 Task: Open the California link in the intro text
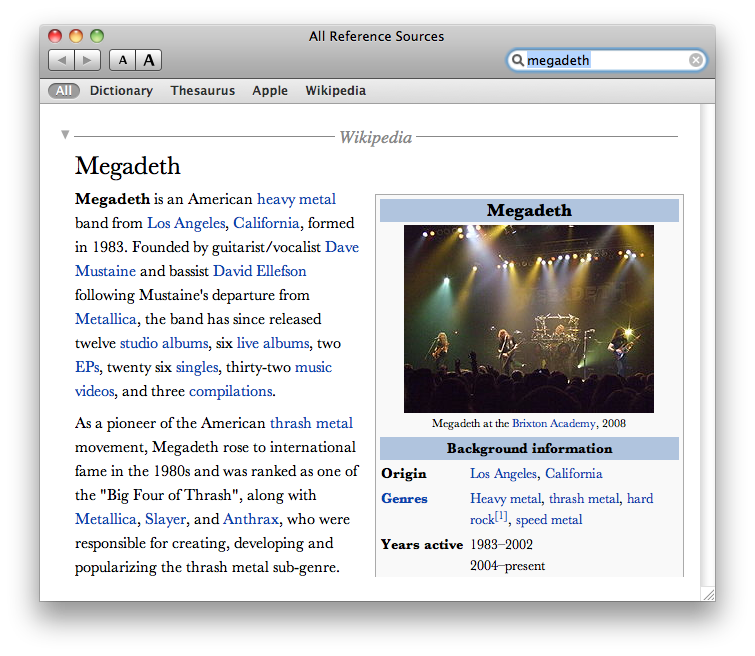(266, 223)
